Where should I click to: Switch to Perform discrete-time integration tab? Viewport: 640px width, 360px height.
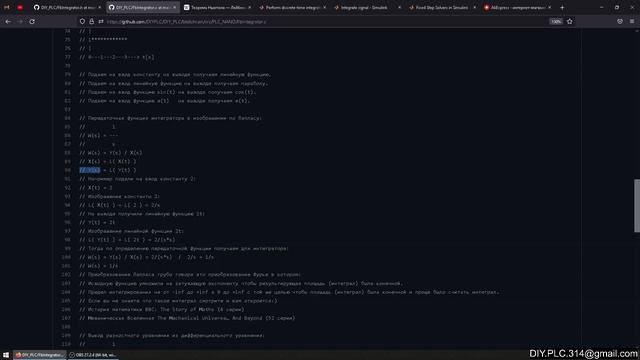click(292, 7)
